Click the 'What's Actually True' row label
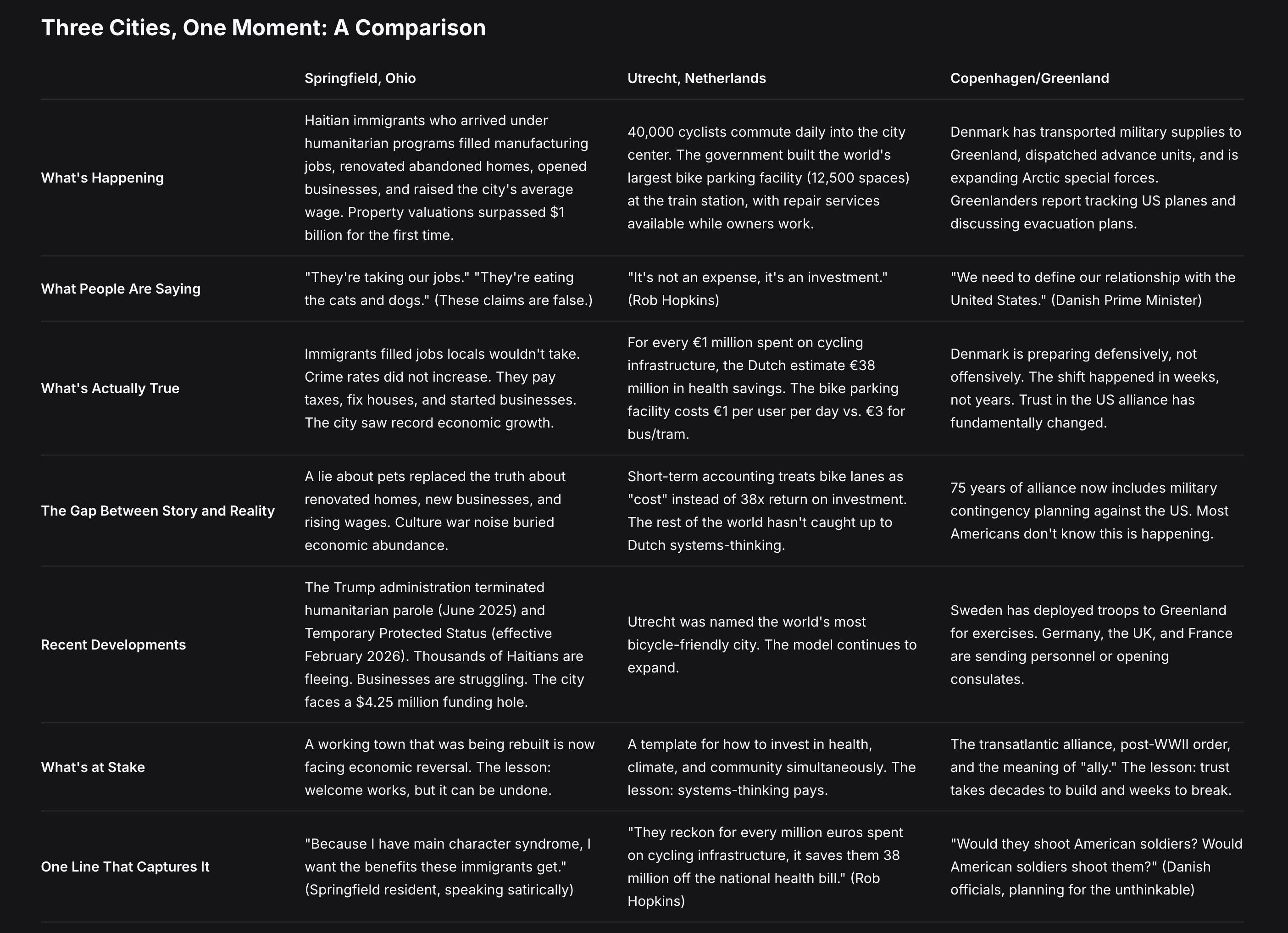1288x933 pixels. [x=110, y=389]
